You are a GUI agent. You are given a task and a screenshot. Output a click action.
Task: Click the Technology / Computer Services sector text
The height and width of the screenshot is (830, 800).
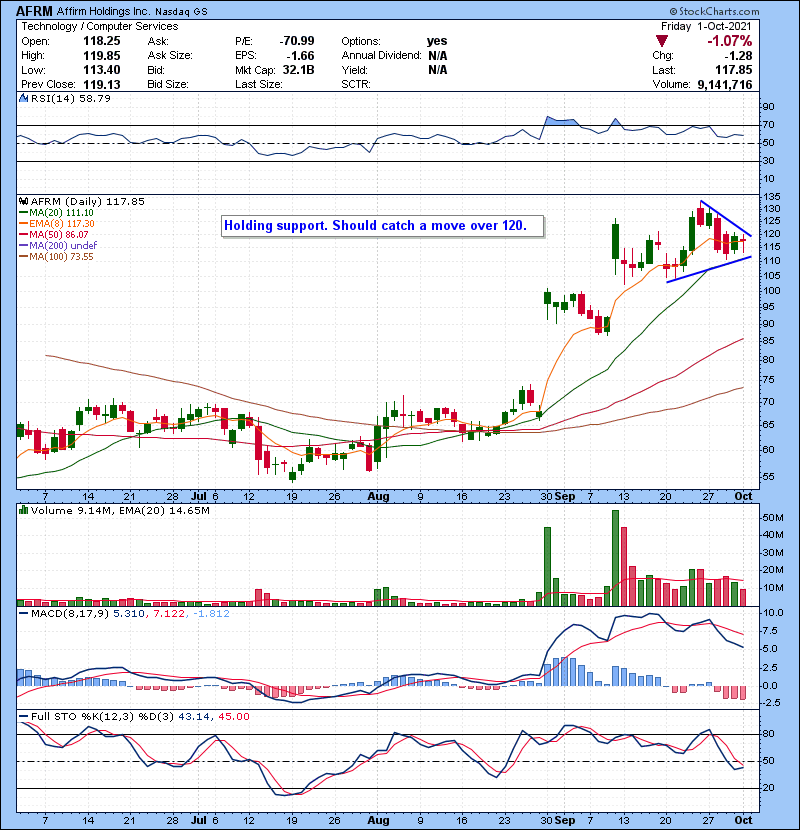coord(100,26)
